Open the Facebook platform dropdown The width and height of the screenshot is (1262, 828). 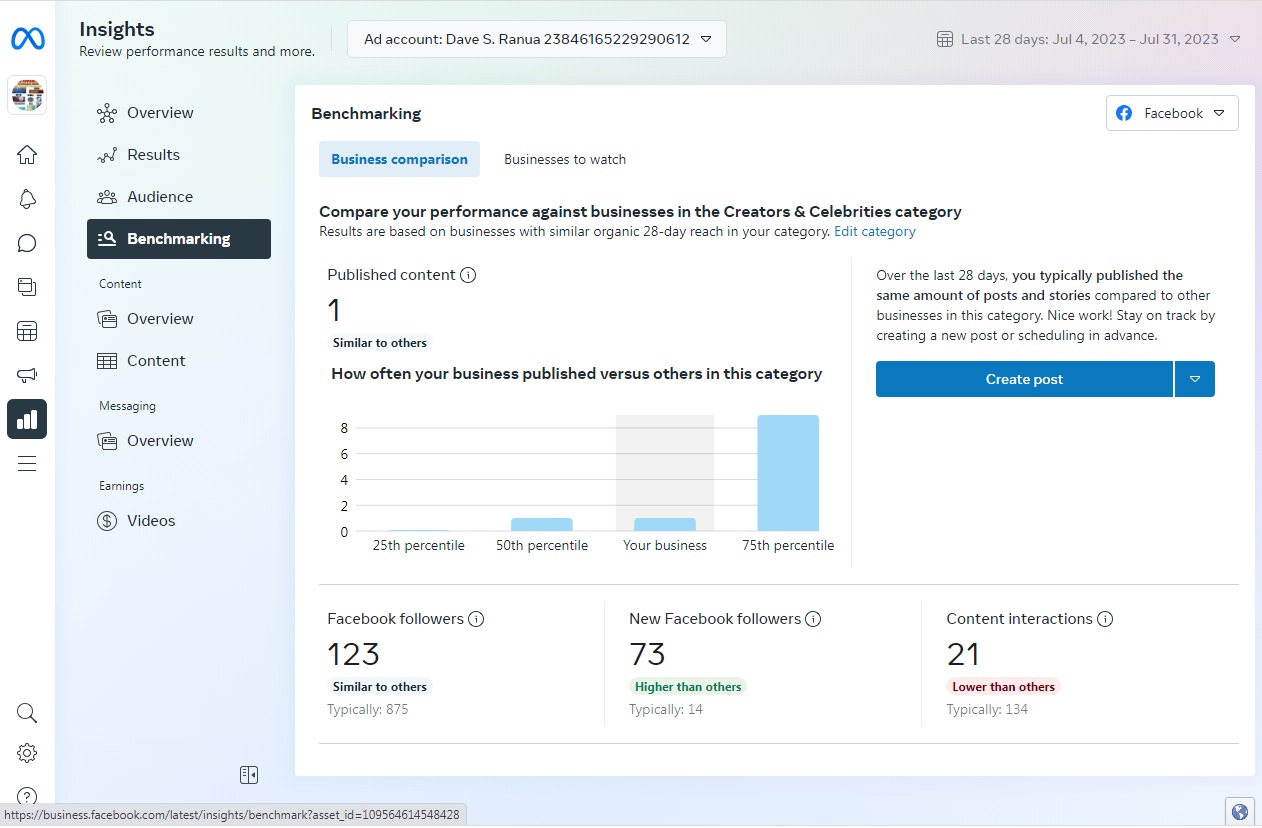[1171, 113]
